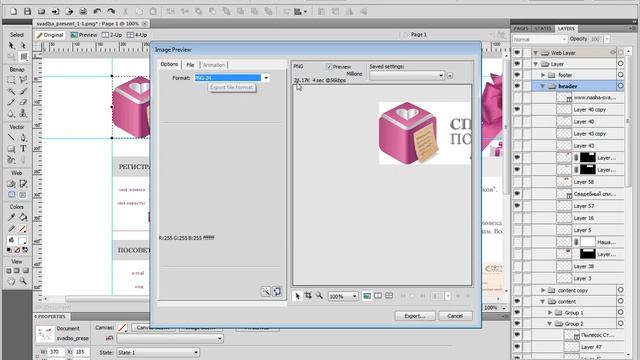Screen dimensions: 640x360
Task: Select the Hand tool in View section
Action: (11, 281)
